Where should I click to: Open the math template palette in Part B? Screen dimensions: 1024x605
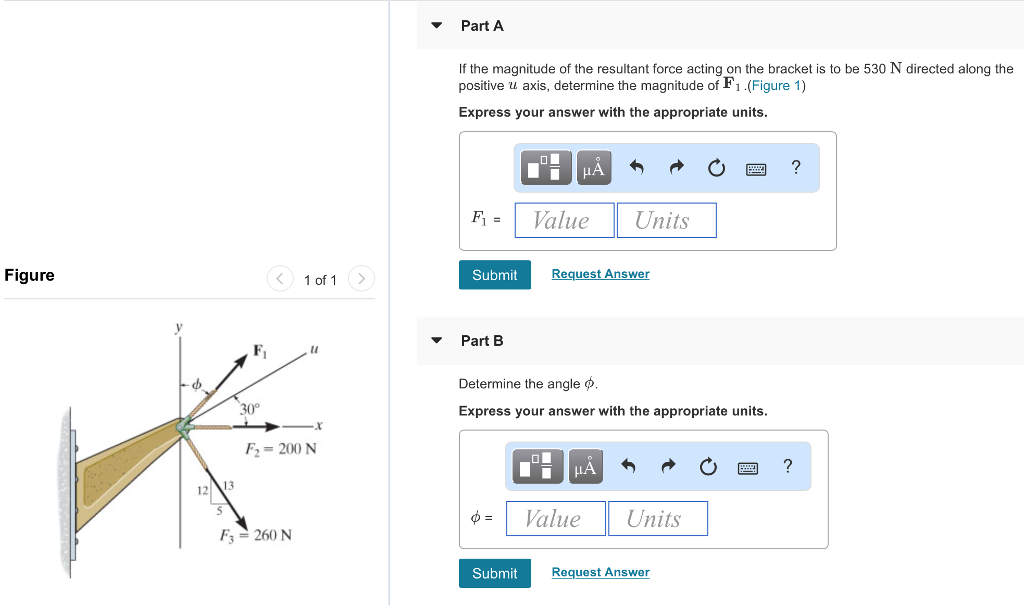536,466
